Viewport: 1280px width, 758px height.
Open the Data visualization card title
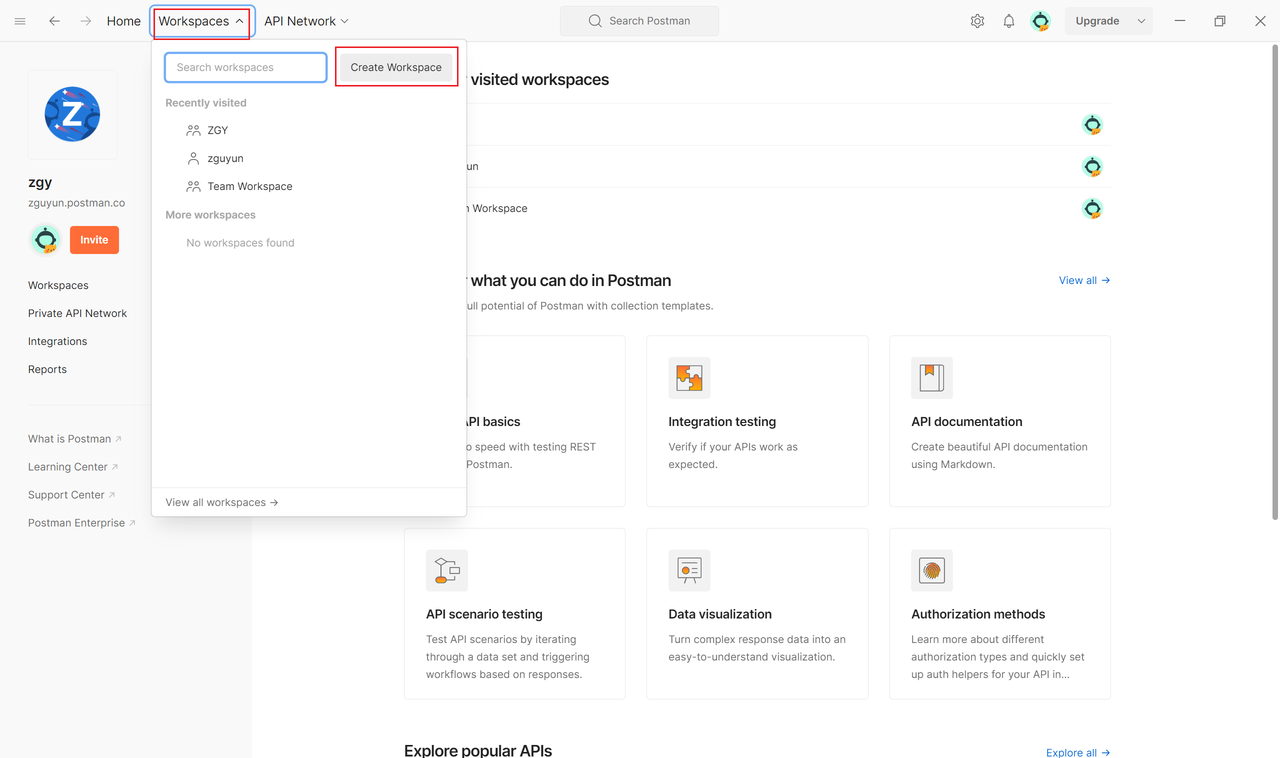click(x=720, y=614)
